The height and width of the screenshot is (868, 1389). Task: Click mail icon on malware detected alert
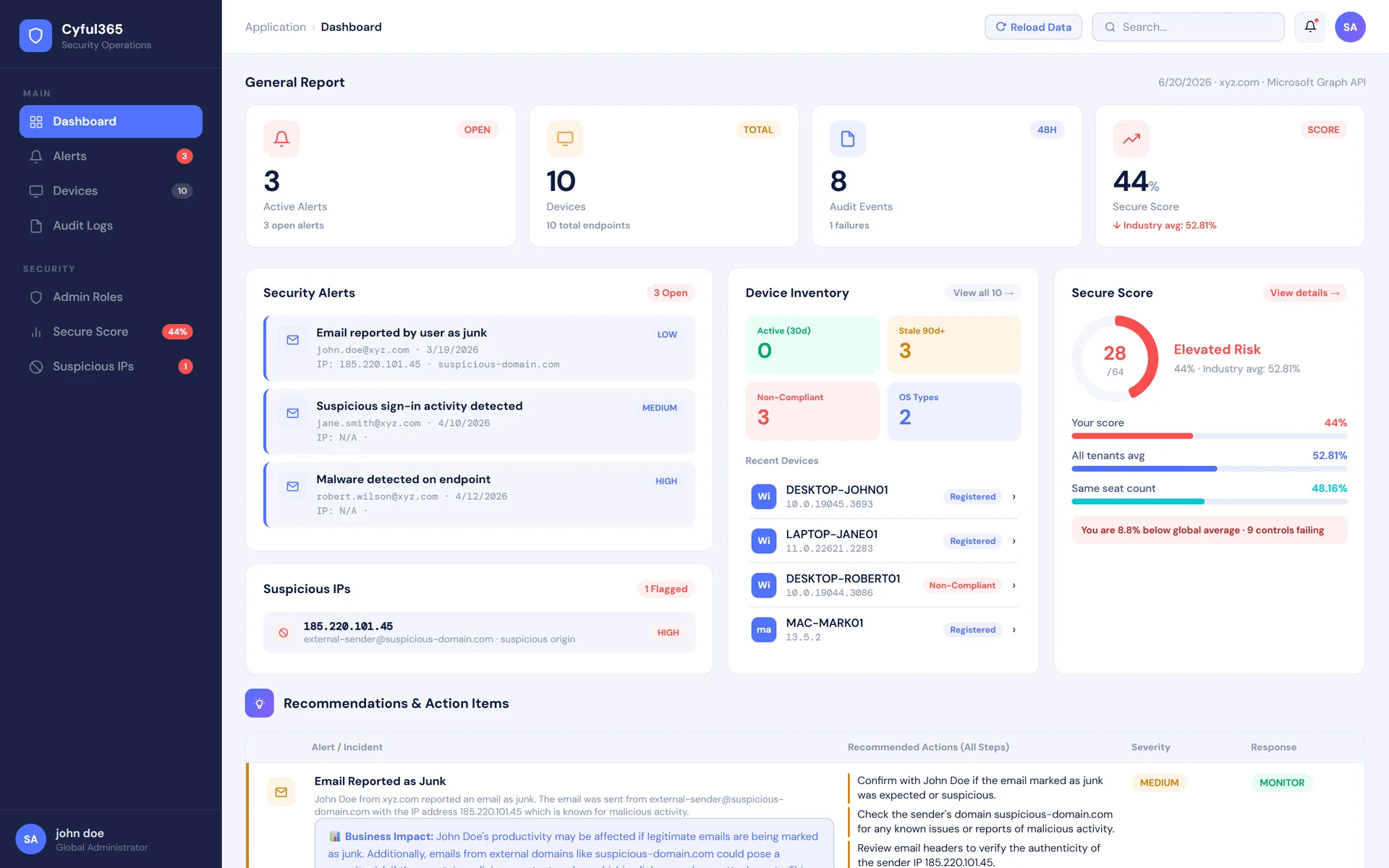(293, 486)
